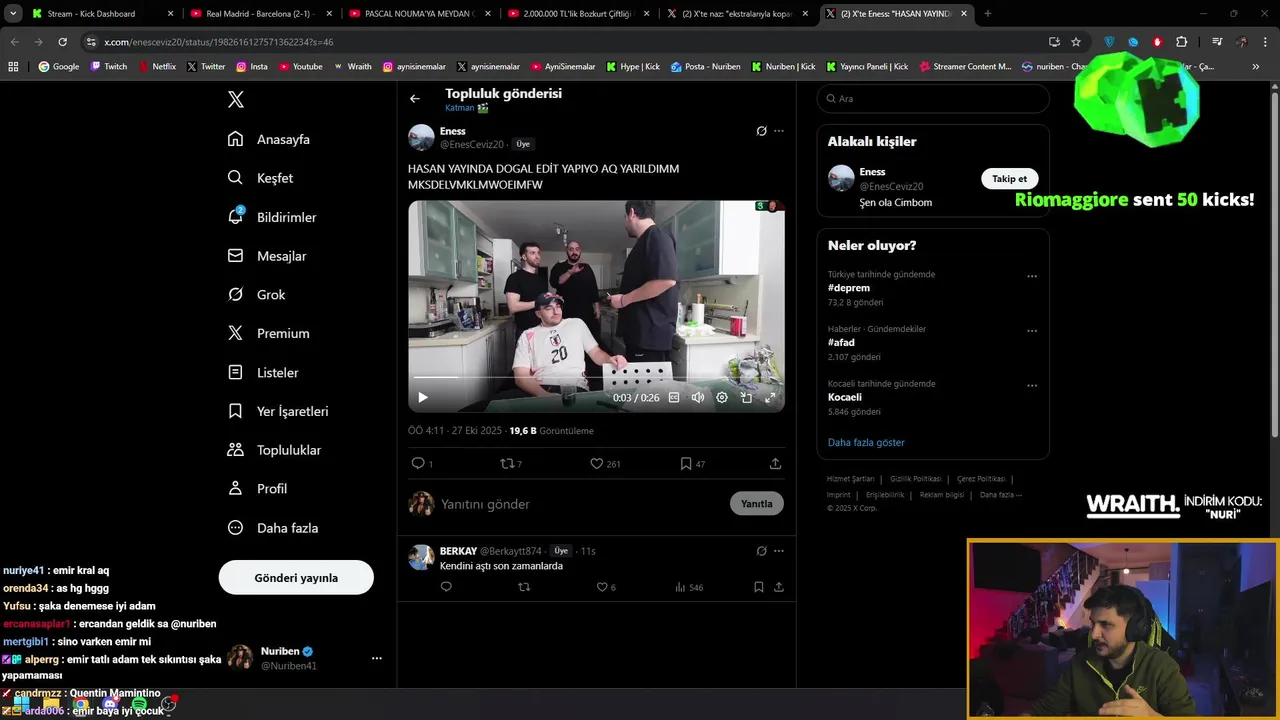Open options for Kocaeli trend
This screenshot has width=1280, height=720.
tap(1032, 386)
